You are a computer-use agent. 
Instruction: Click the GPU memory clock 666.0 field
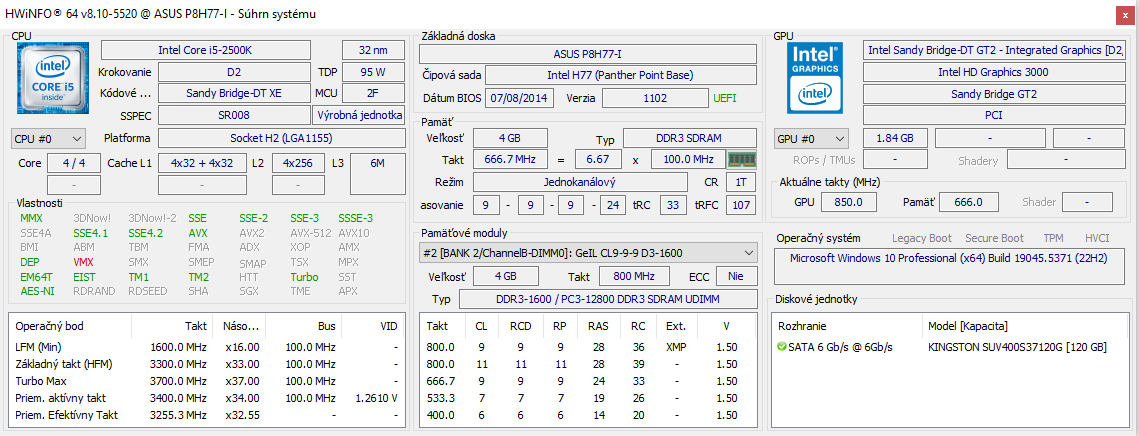968,202
